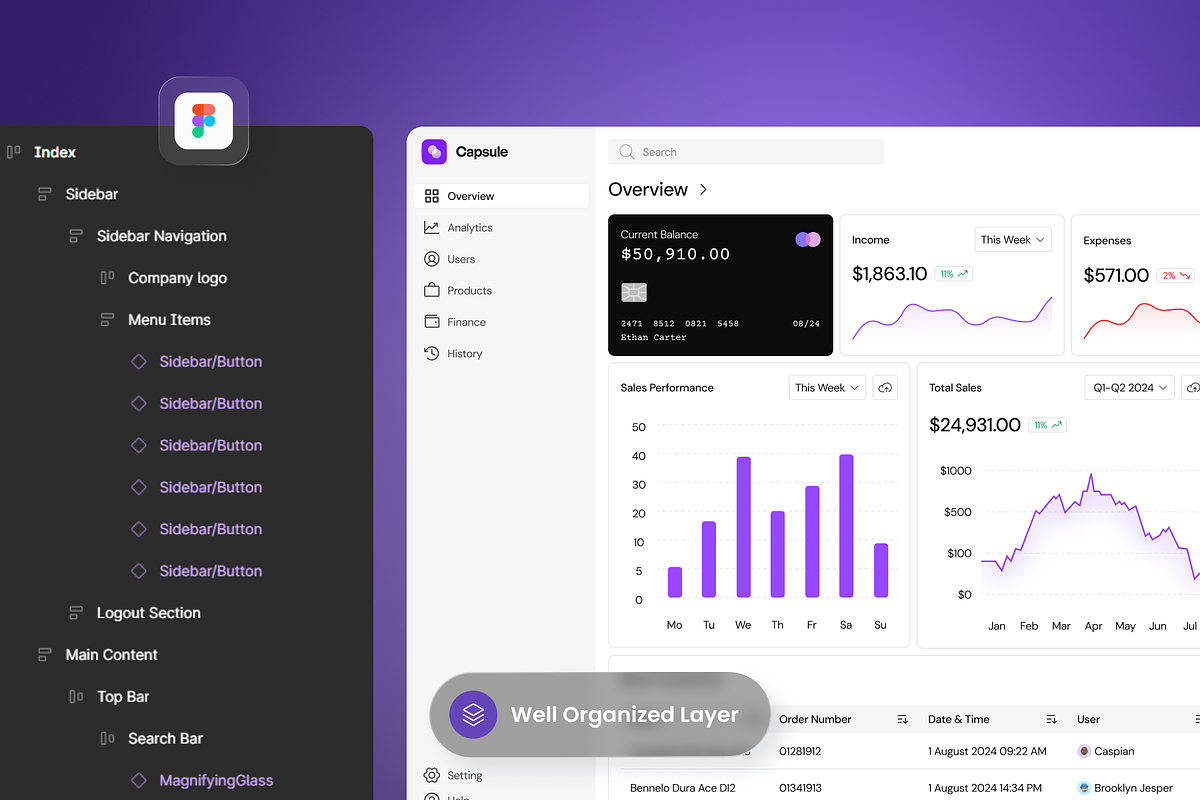Image resolution: width=1200 pixels, height=800 pixels.
Task: Open the Q1-Q2 2024 dropdown
Action: click(1130, 388)
